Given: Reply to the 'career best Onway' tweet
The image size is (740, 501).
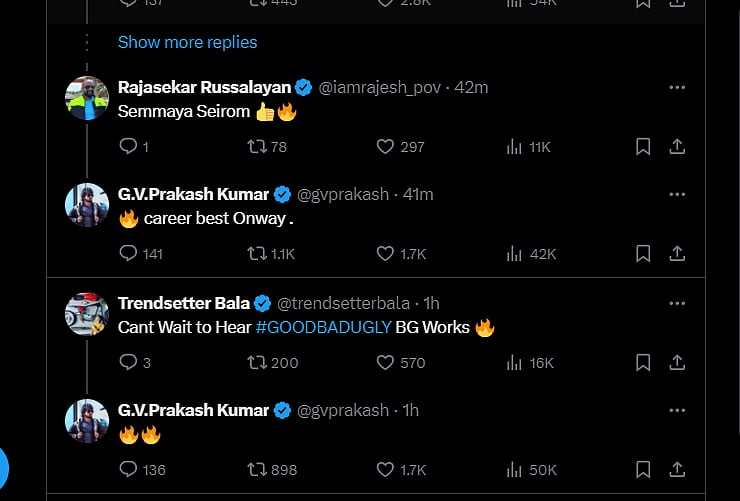Looking at the screenshot, I should (x=128, y=254).
